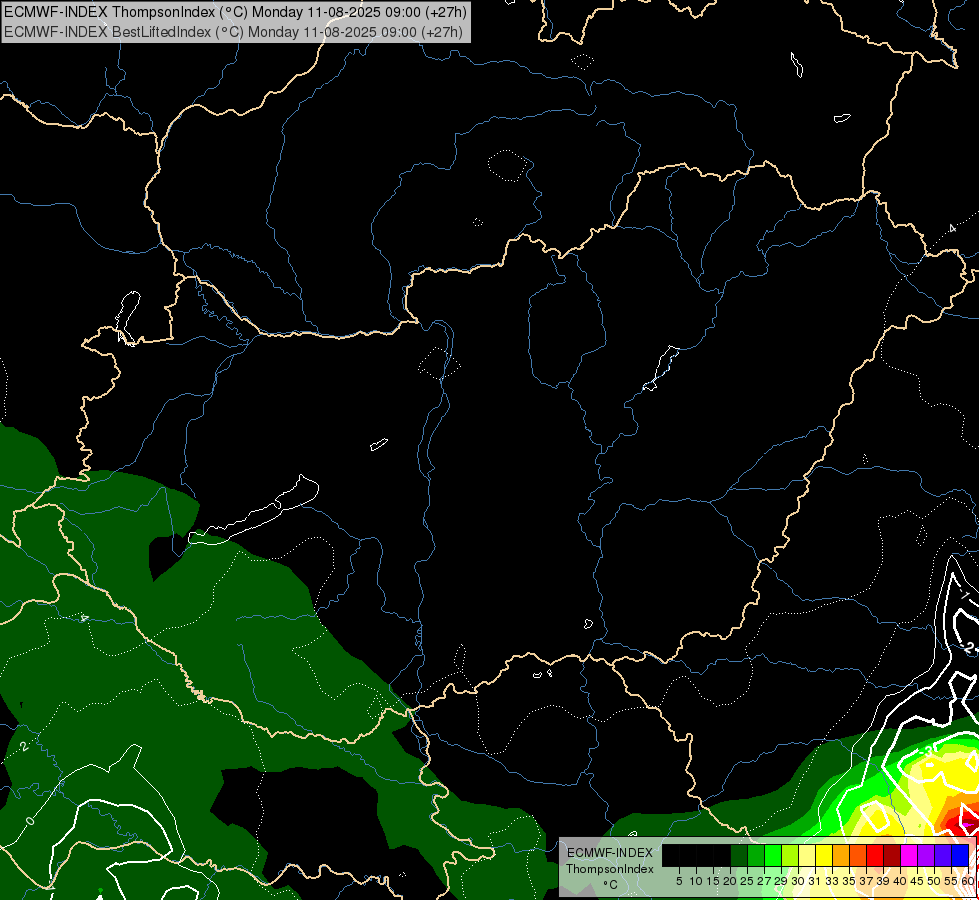Click the legend tick value 33
The width and height of the screenshot is (979, 900).
(x=832, y=881)
